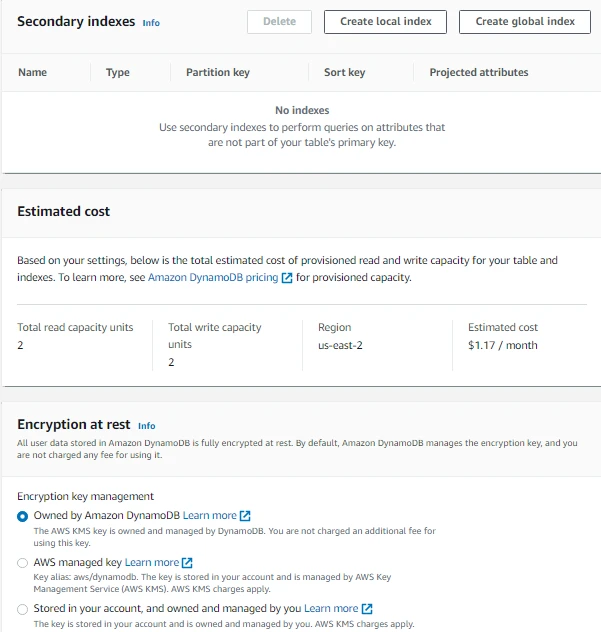Click external link icon after Stored in your account Learn more
This screenshot has height=632, width=601.
367,609
